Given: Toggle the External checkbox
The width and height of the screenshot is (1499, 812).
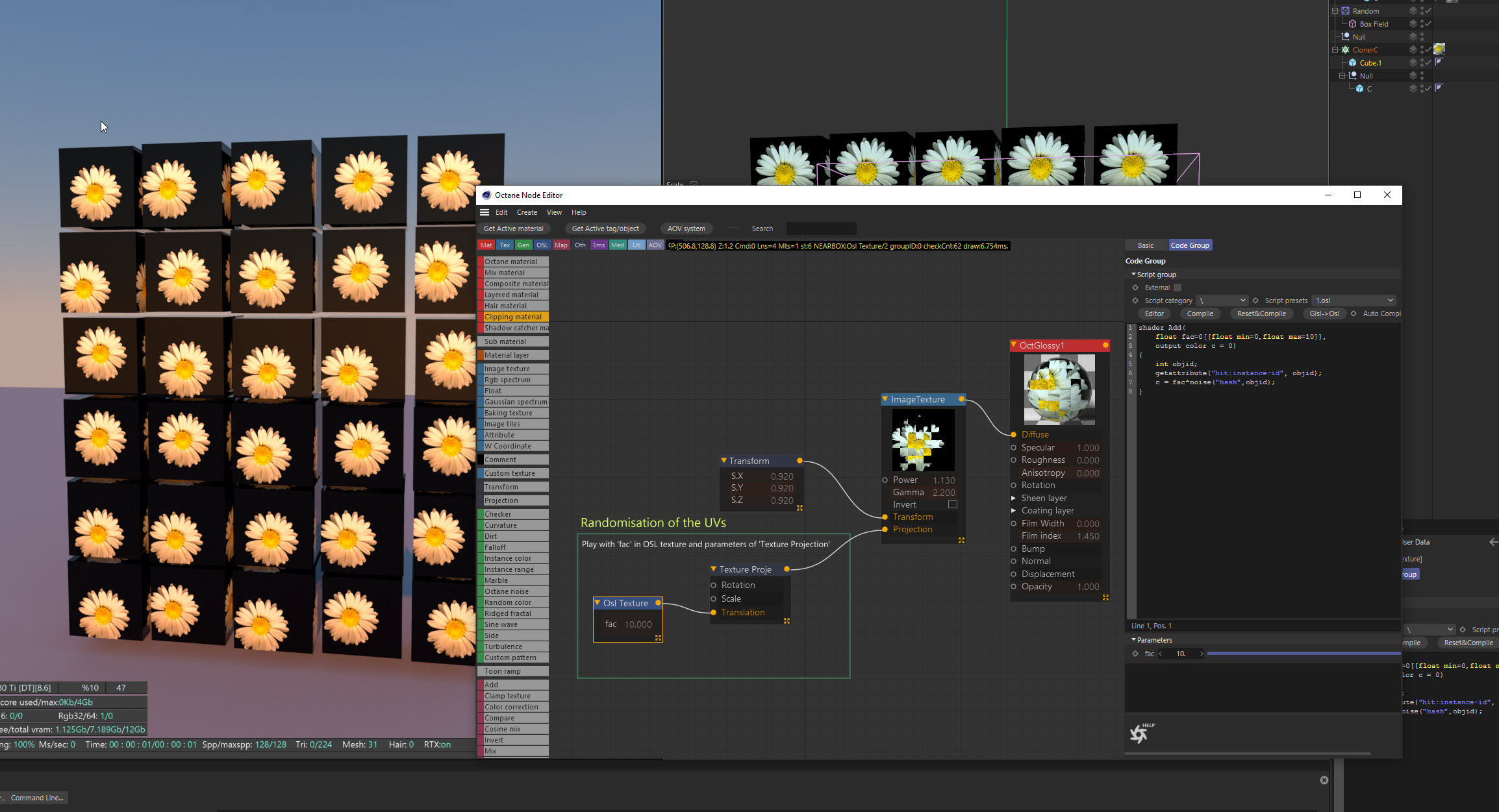Looking at the screenshot, I should click(1178, 288).
